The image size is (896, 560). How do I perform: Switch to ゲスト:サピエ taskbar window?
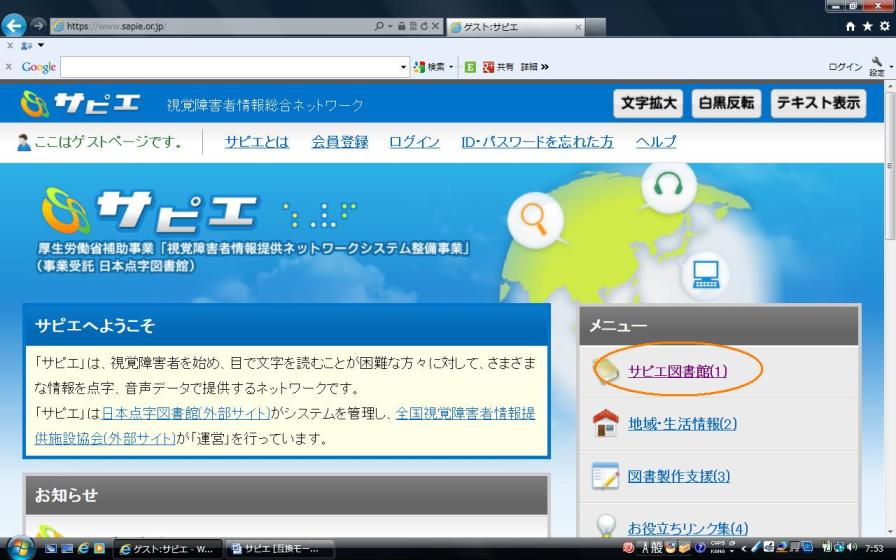coord(166,549)
